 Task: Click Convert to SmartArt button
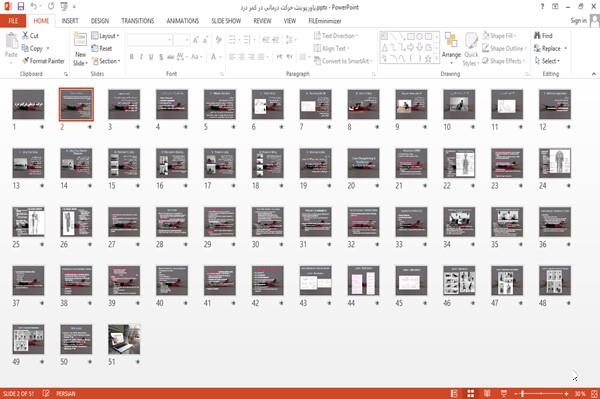[343, 61]
